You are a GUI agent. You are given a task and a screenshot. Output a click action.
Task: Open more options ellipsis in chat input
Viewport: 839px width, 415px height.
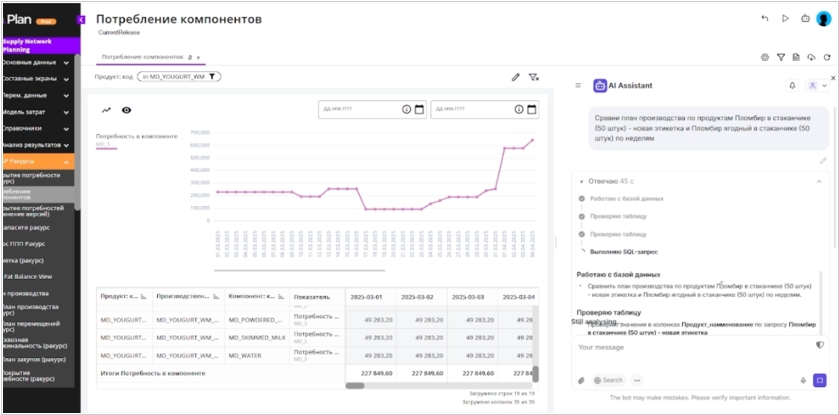click(x=636, y=380)
